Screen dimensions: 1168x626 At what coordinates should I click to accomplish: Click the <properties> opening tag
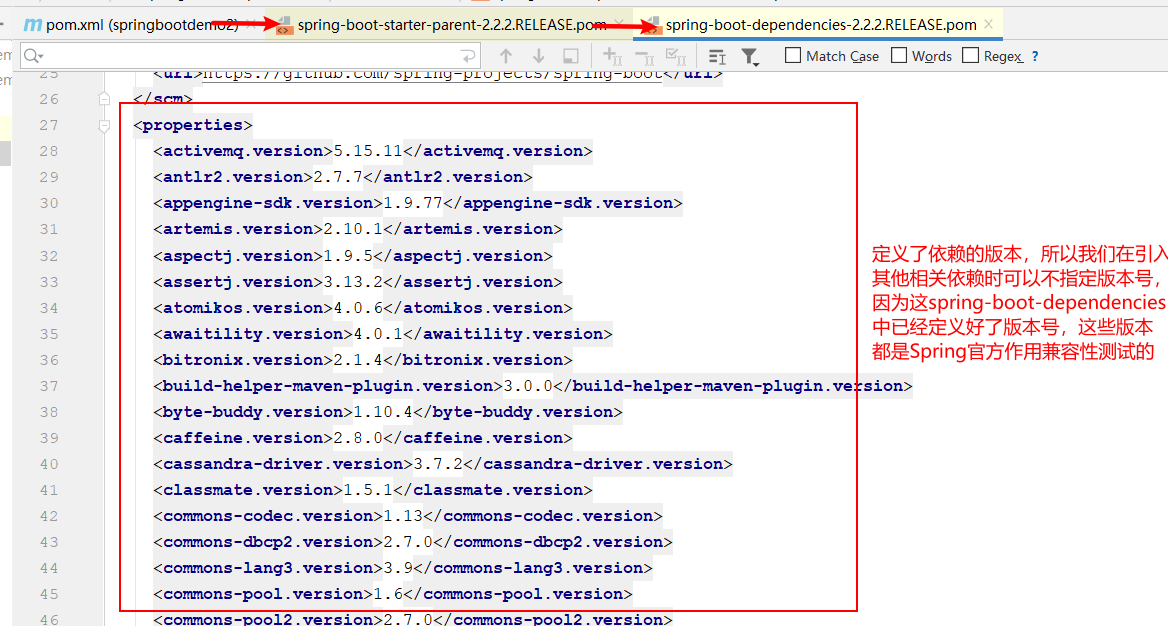point(193,124)
